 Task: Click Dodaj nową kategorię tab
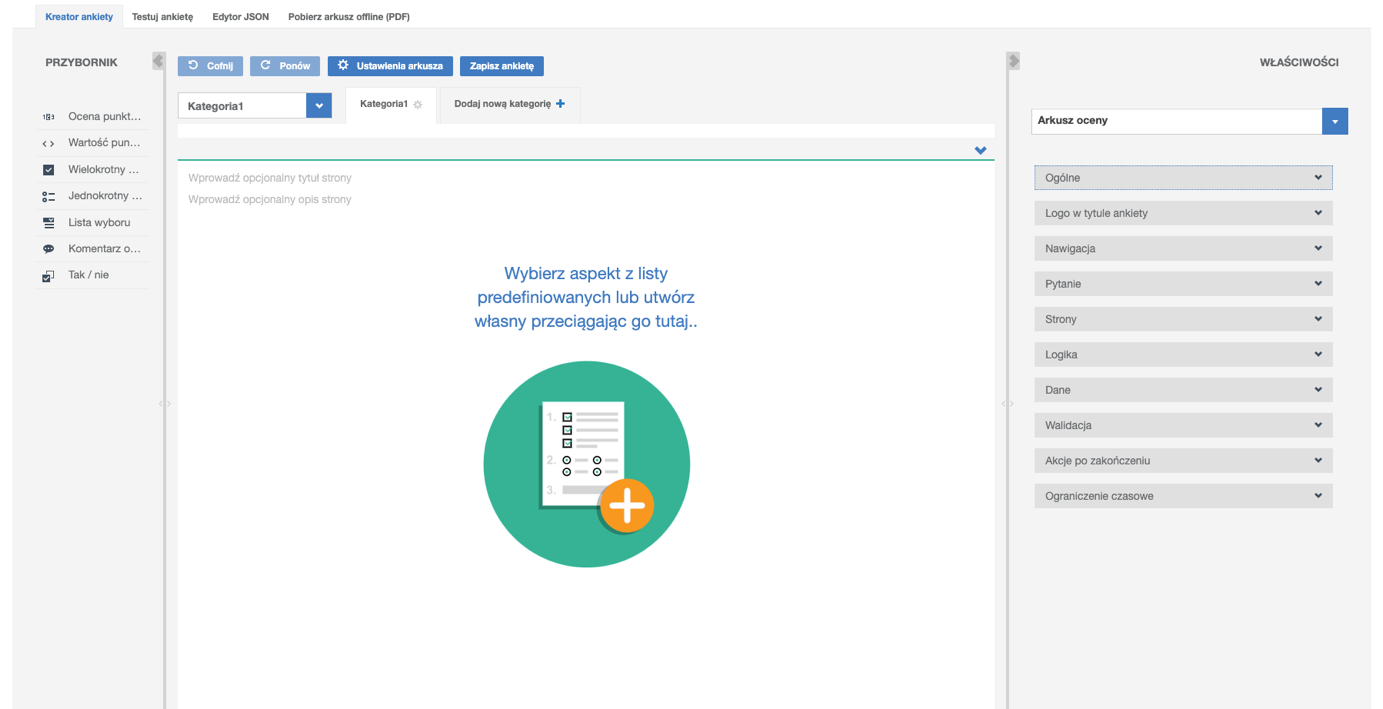pos(509,104)
